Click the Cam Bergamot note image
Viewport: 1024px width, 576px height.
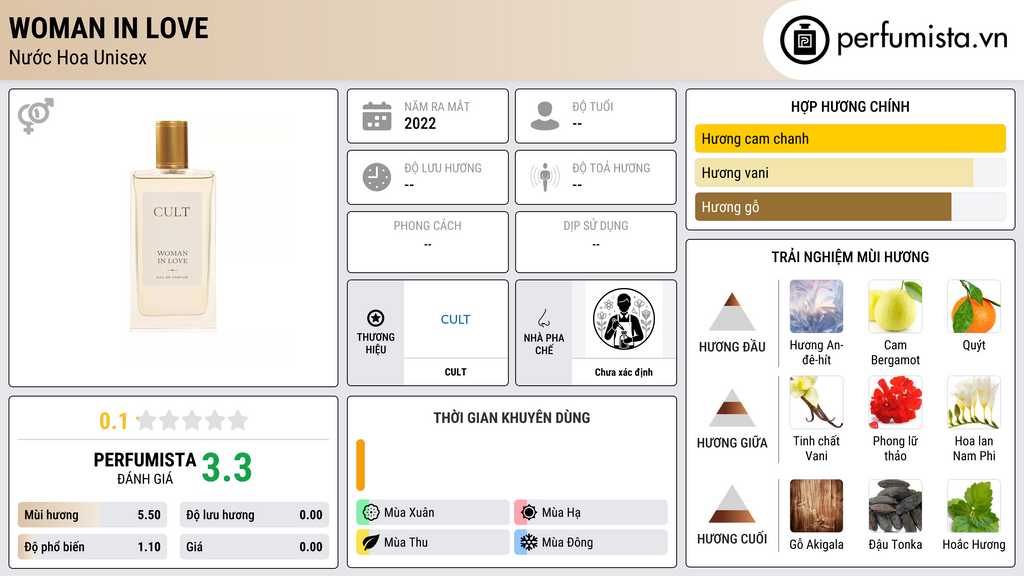(895, 306)
